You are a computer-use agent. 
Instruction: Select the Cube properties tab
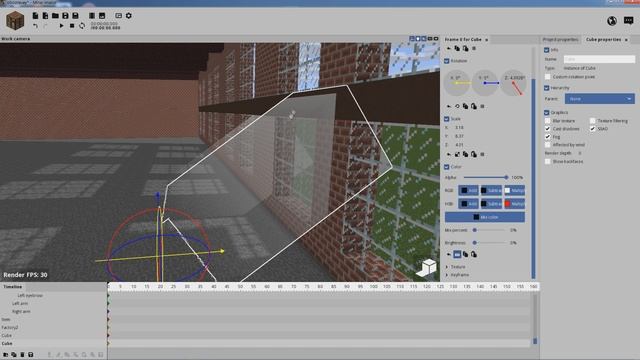[x=603, y=40]
